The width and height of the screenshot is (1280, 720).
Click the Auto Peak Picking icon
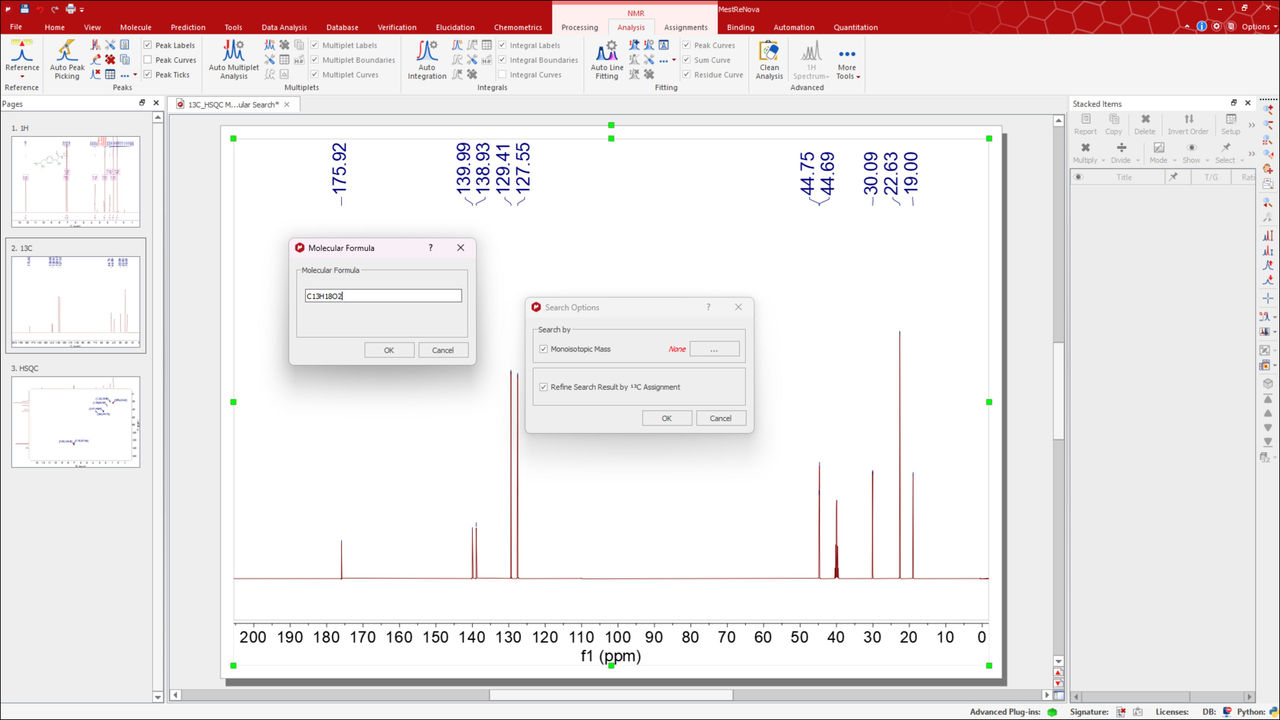click(67, 52)
